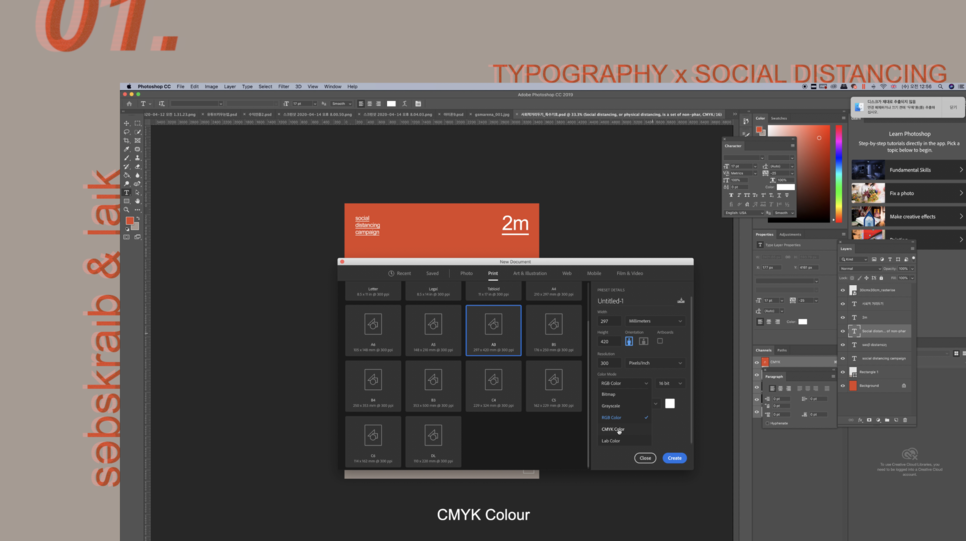Switch to the Film & Video tab
Image resolution: width=966 pixels, height=541 pixels.
tap(630, 274)
